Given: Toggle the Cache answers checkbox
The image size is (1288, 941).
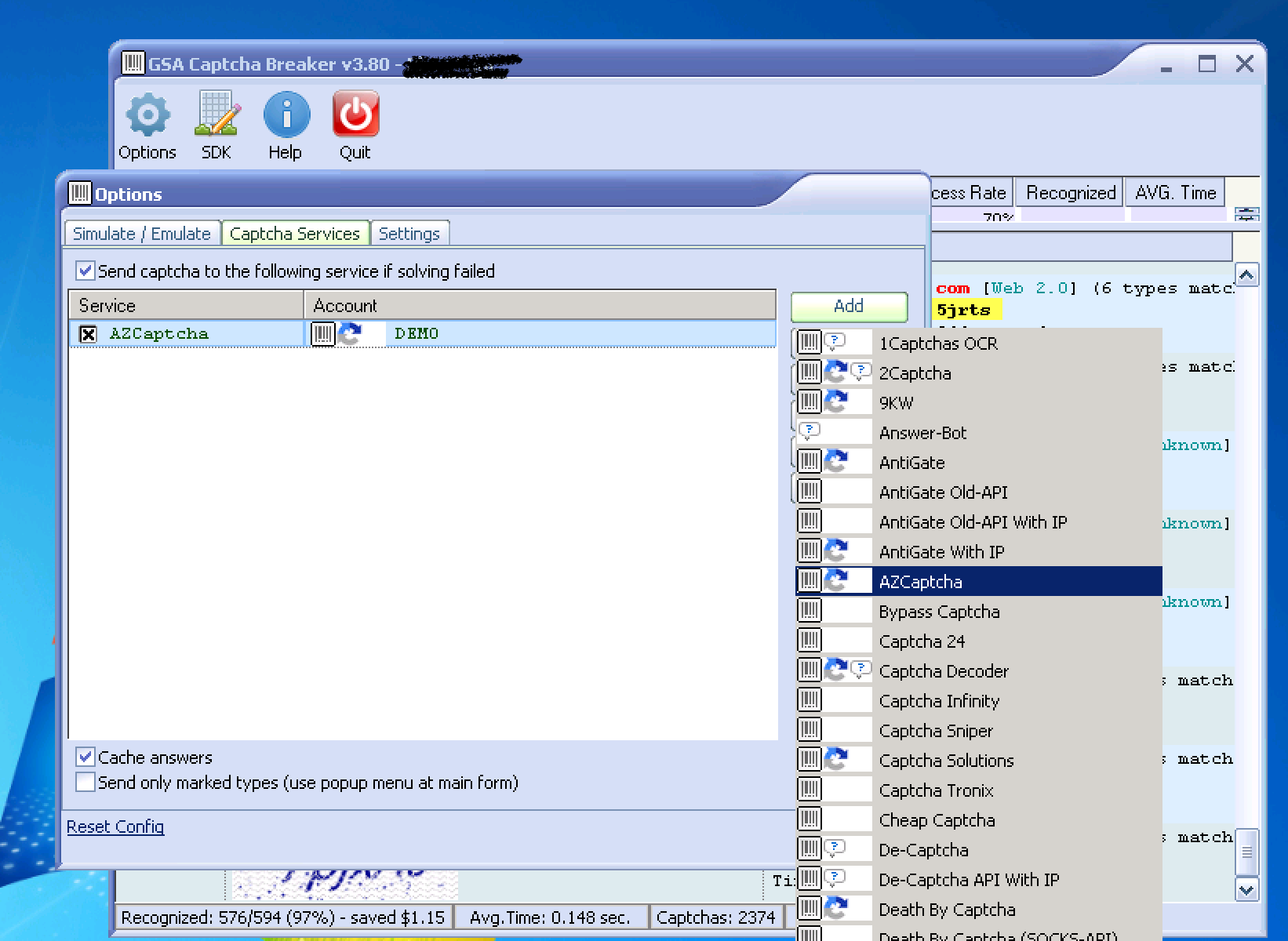Looking at the screenshot, I should [x=86, y=758].
